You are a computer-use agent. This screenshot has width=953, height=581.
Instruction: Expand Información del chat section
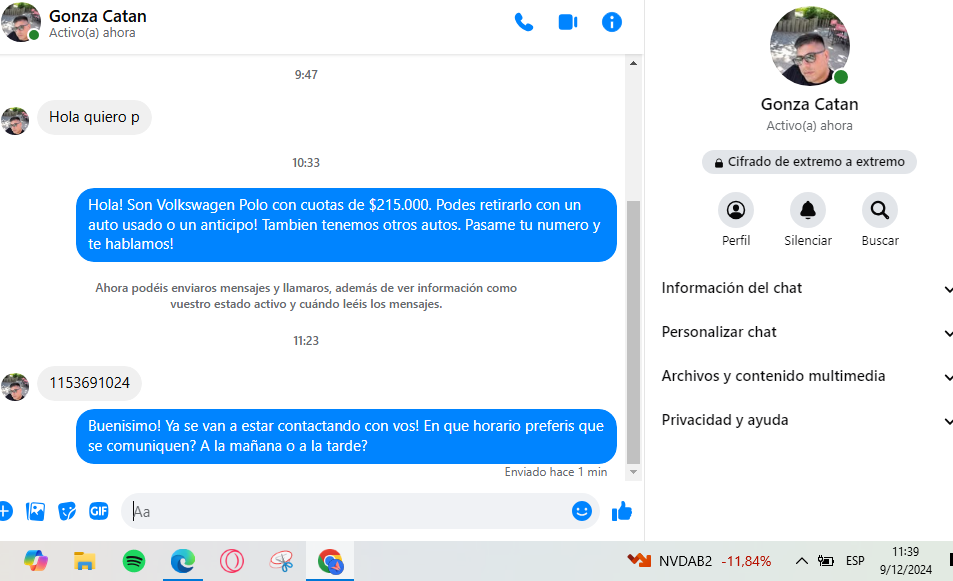click(807, 288)
